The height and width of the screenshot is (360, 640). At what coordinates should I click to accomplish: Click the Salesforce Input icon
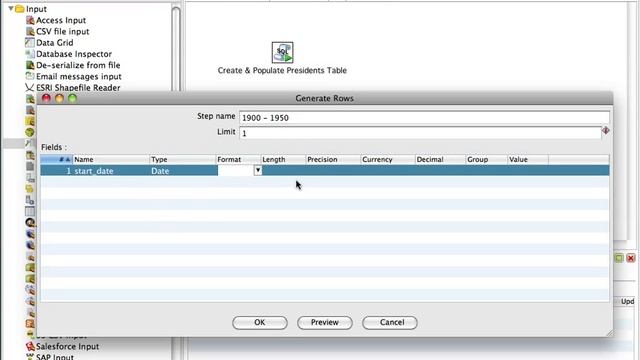point(30,346)
